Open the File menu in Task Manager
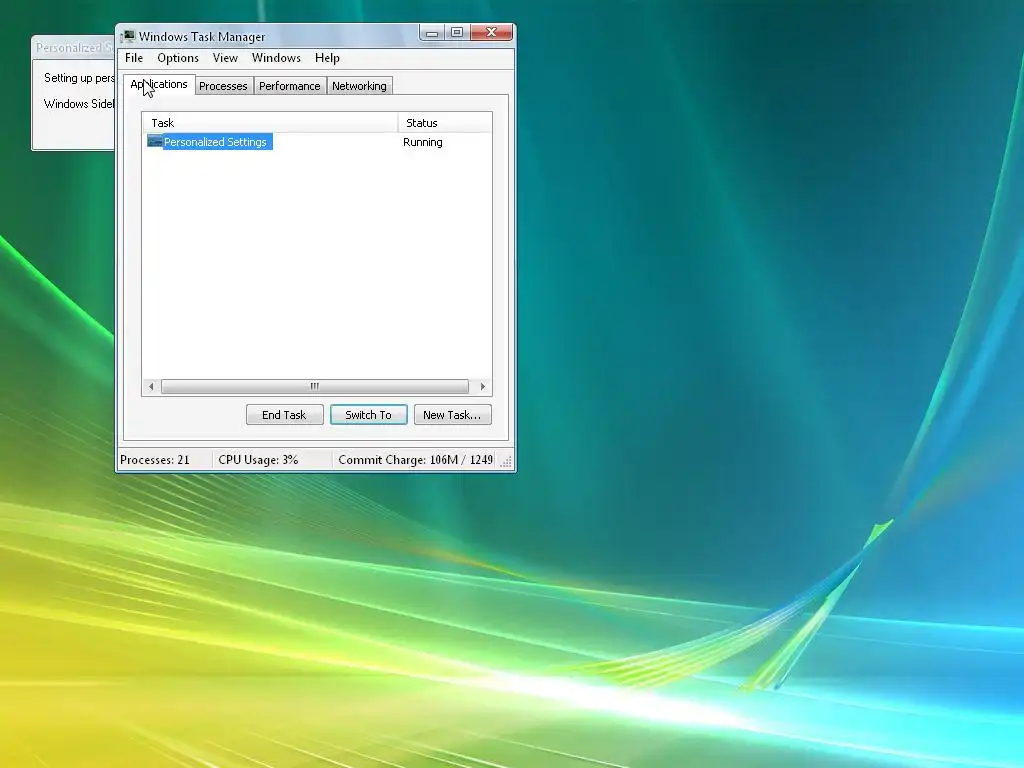The width and height of the screenshot is (1024, 768). coord(134,58)
